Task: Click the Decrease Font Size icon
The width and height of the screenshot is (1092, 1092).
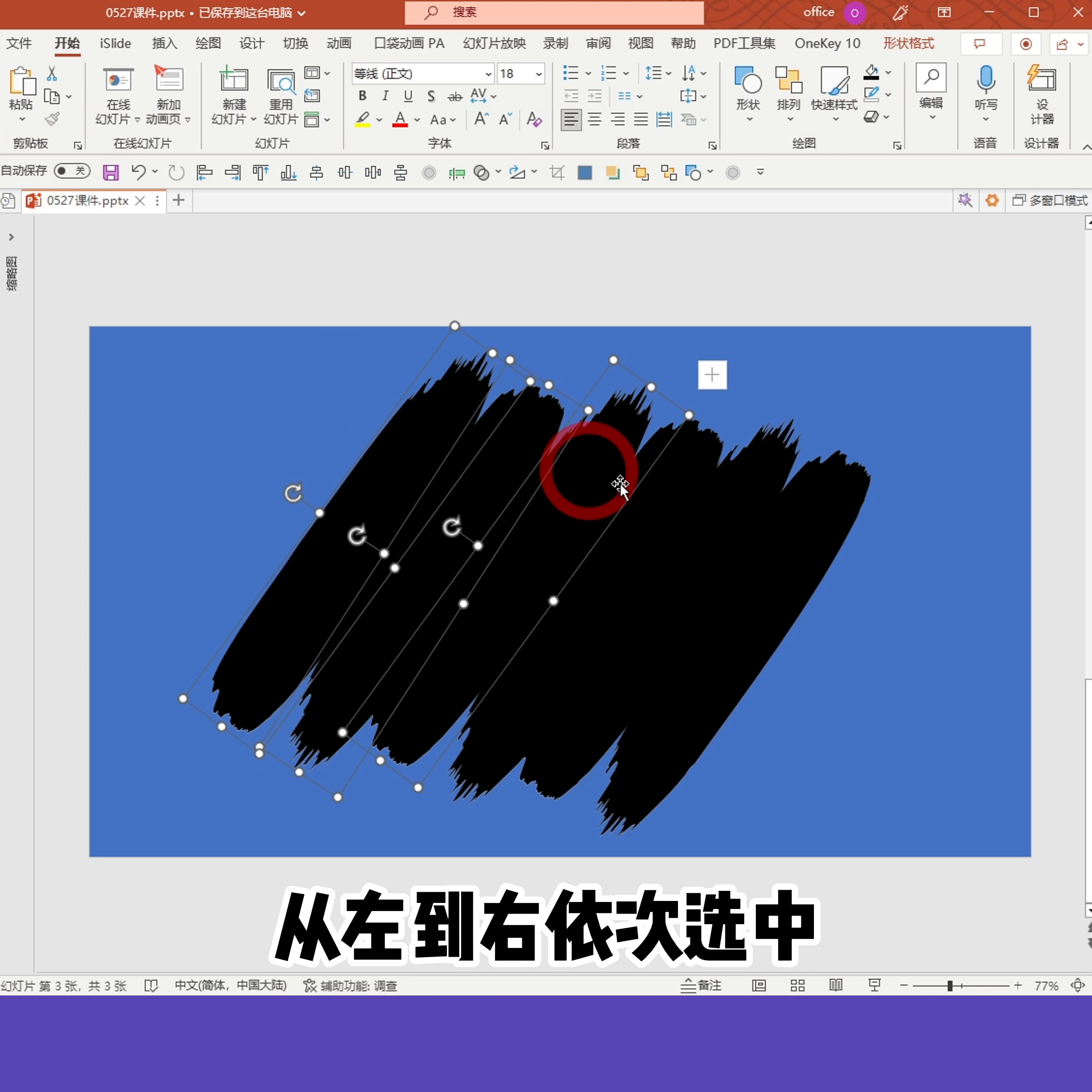Action: tap(505, 119)
